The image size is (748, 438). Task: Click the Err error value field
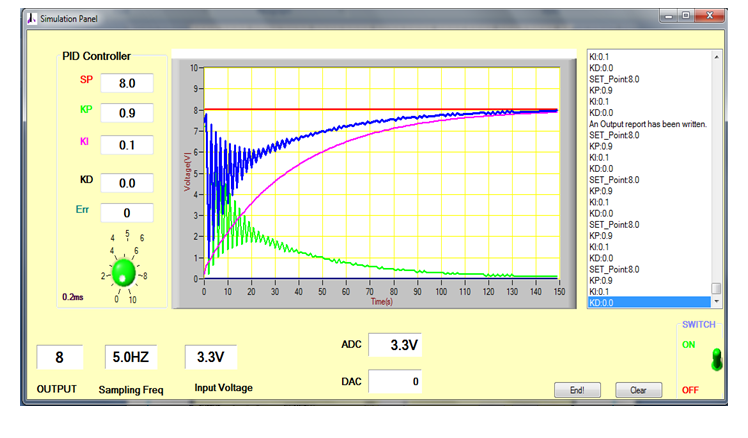point(127,213)
